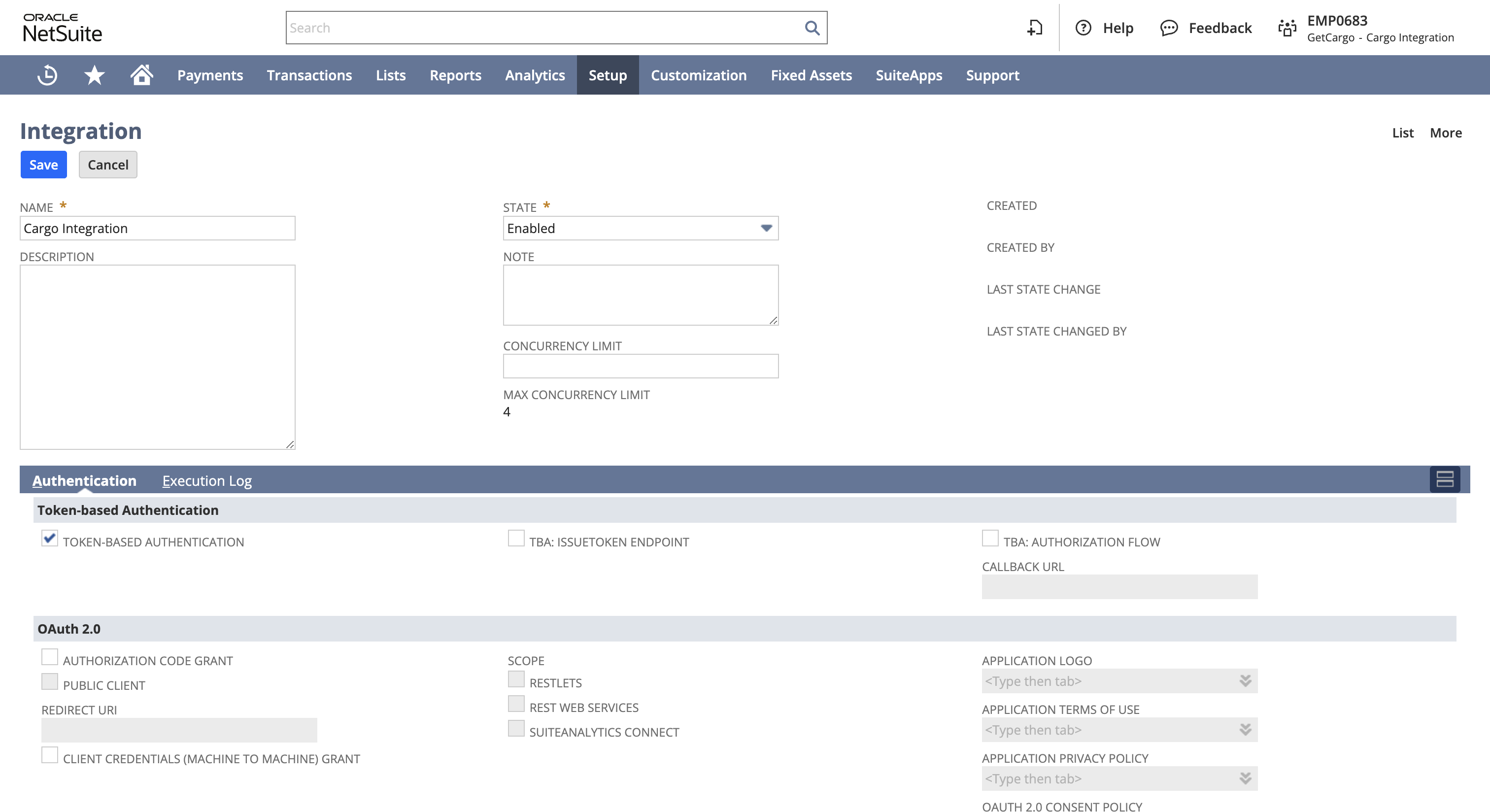
Task: Open the State dropdown showing Enabled
Action: coord(641,229)
